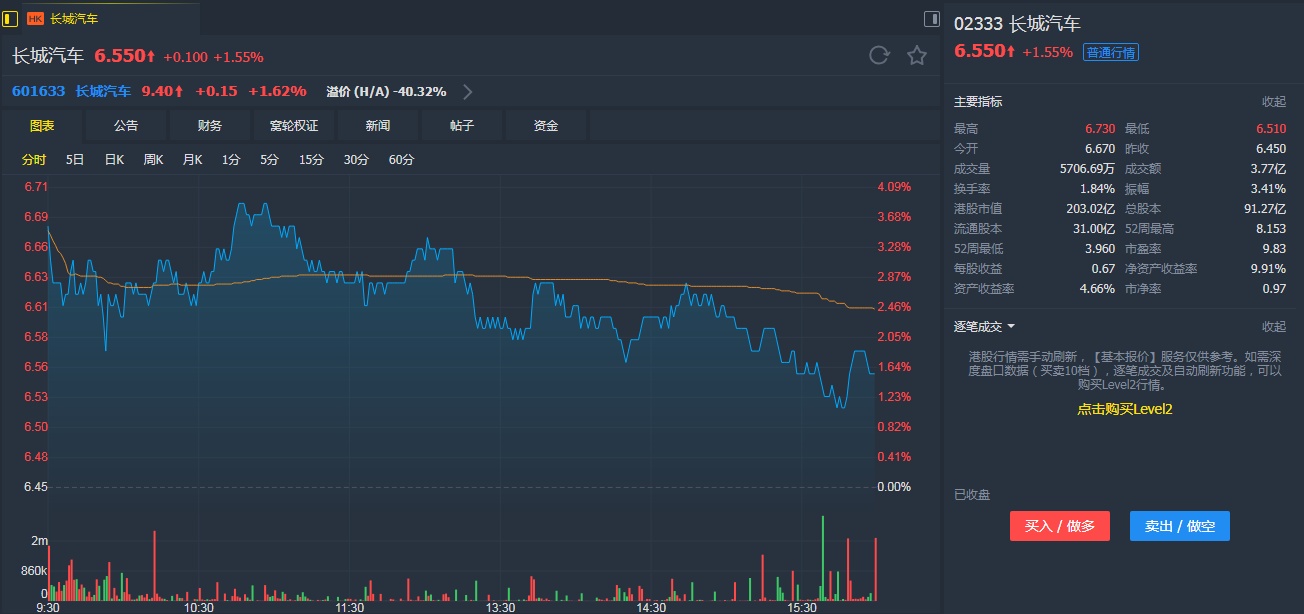The image size is (1304, 614).
Task: Open the 财务 tab
Action: point(210,126)
